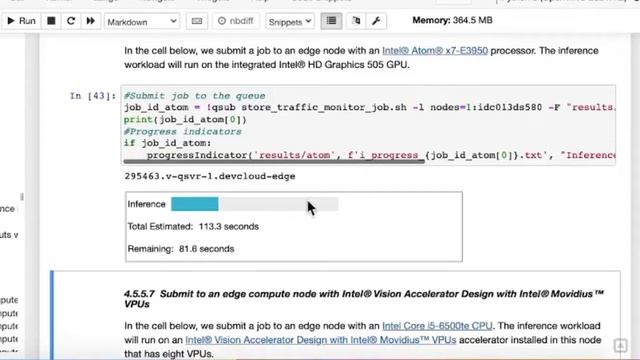The width and height of the screenshot is (640, 360).
Task: Open the wrench configuration icon
Action: pos(376,21)
